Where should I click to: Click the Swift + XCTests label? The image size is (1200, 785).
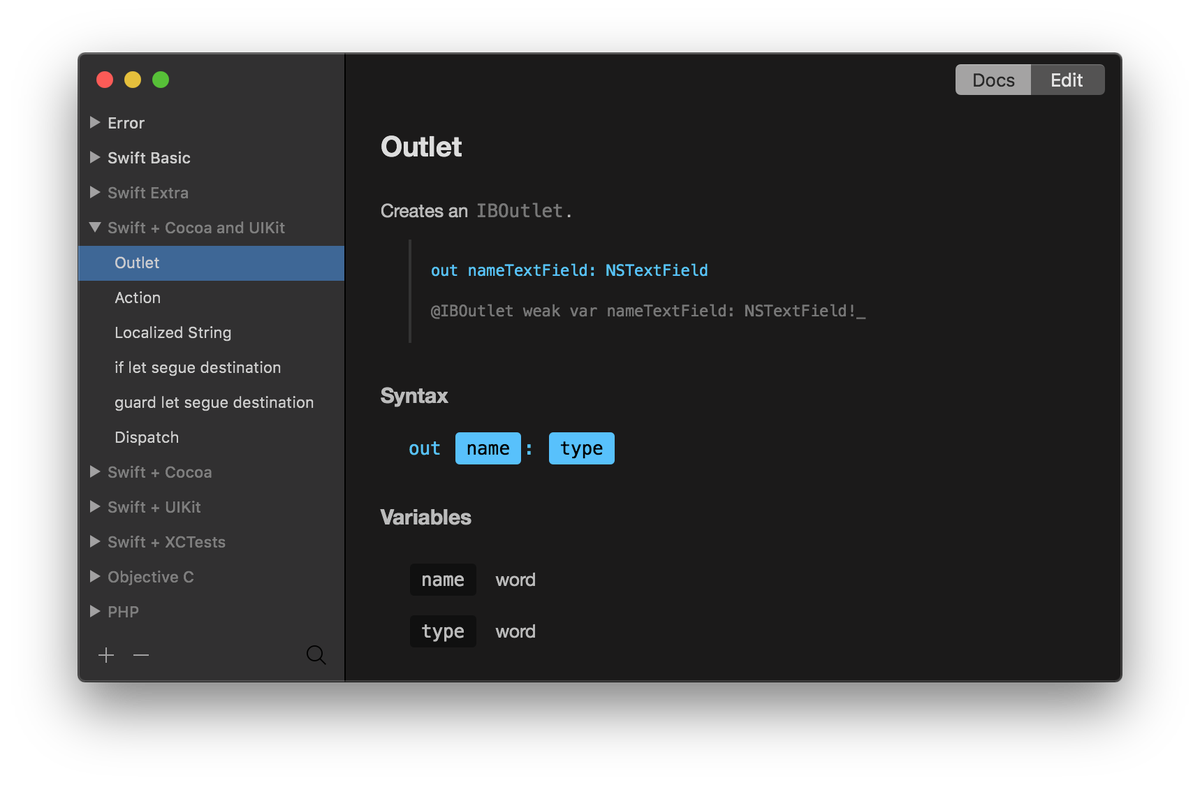click(166, 542)
